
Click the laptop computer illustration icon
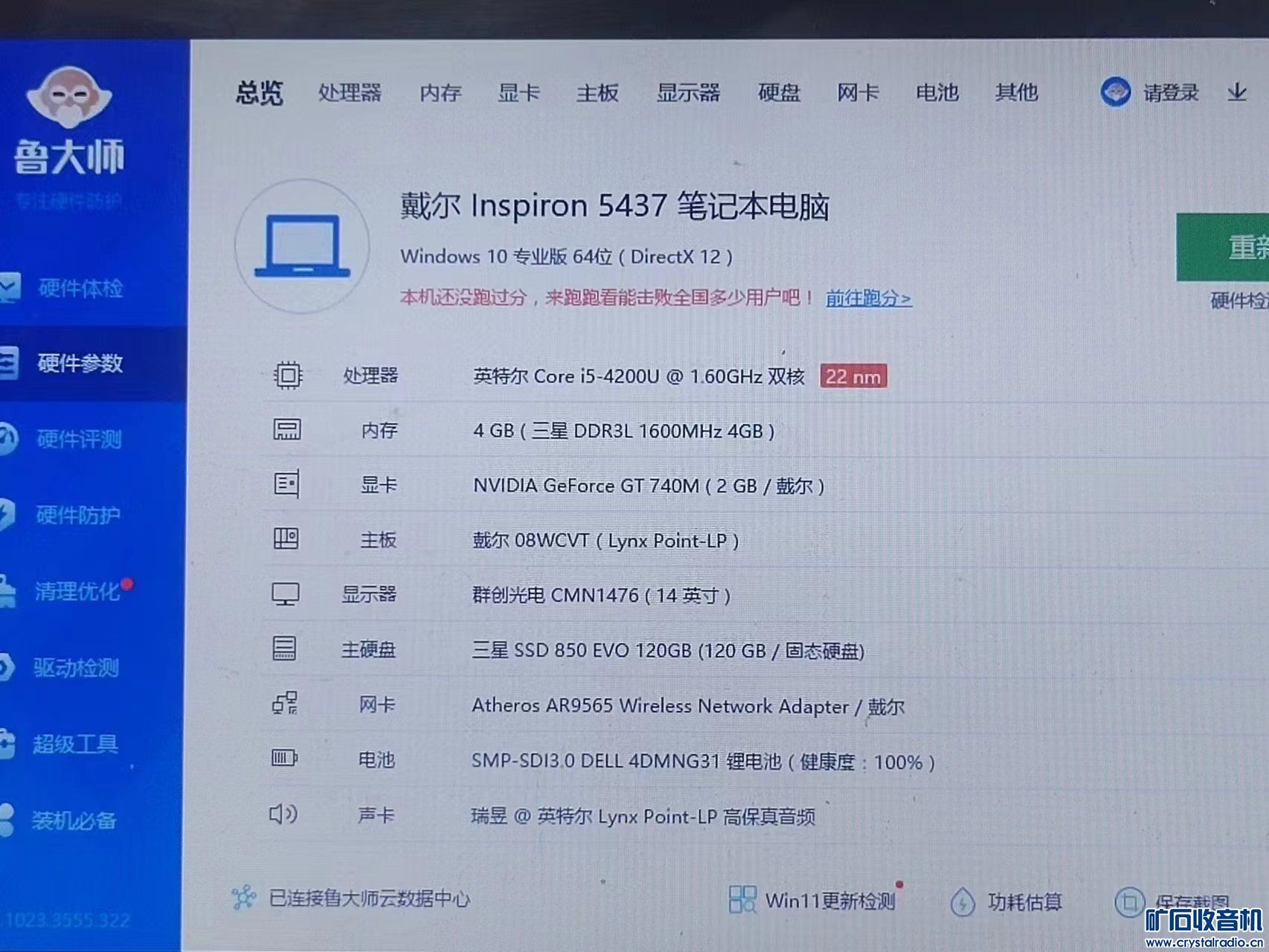coord(303,245)
